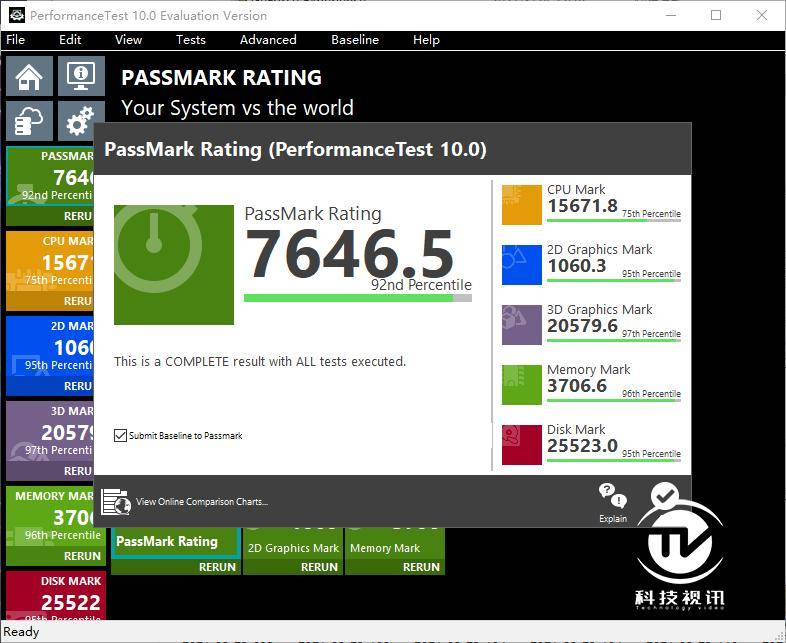The image size is (786, 643).
Task: Toggle Submit Baseline to Passmark checkbox
Action: point(120,436)
